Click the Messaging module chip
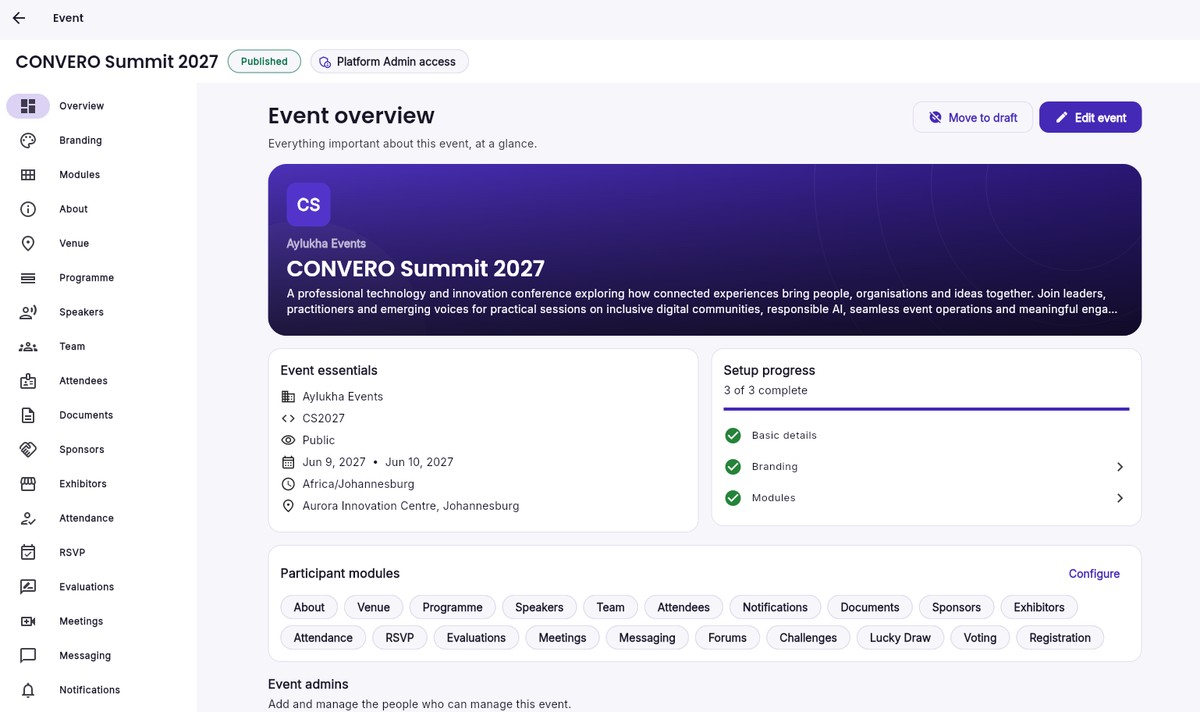 pos(647,638)
